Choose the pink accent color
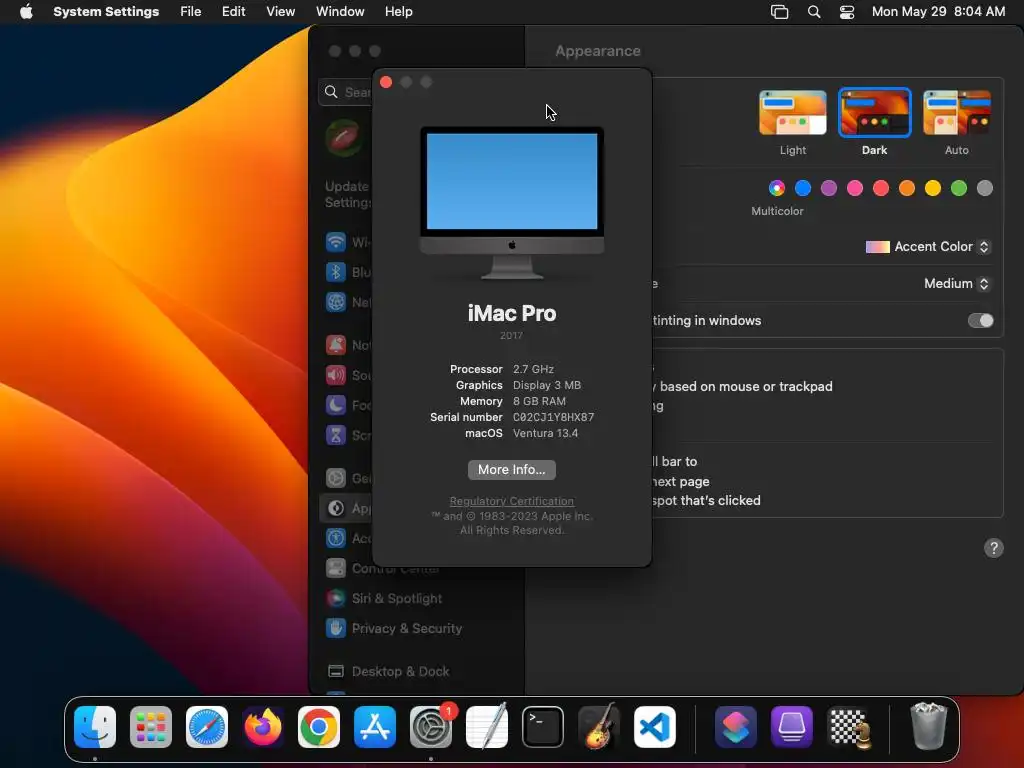The image size is (1024, 768). 855,188
